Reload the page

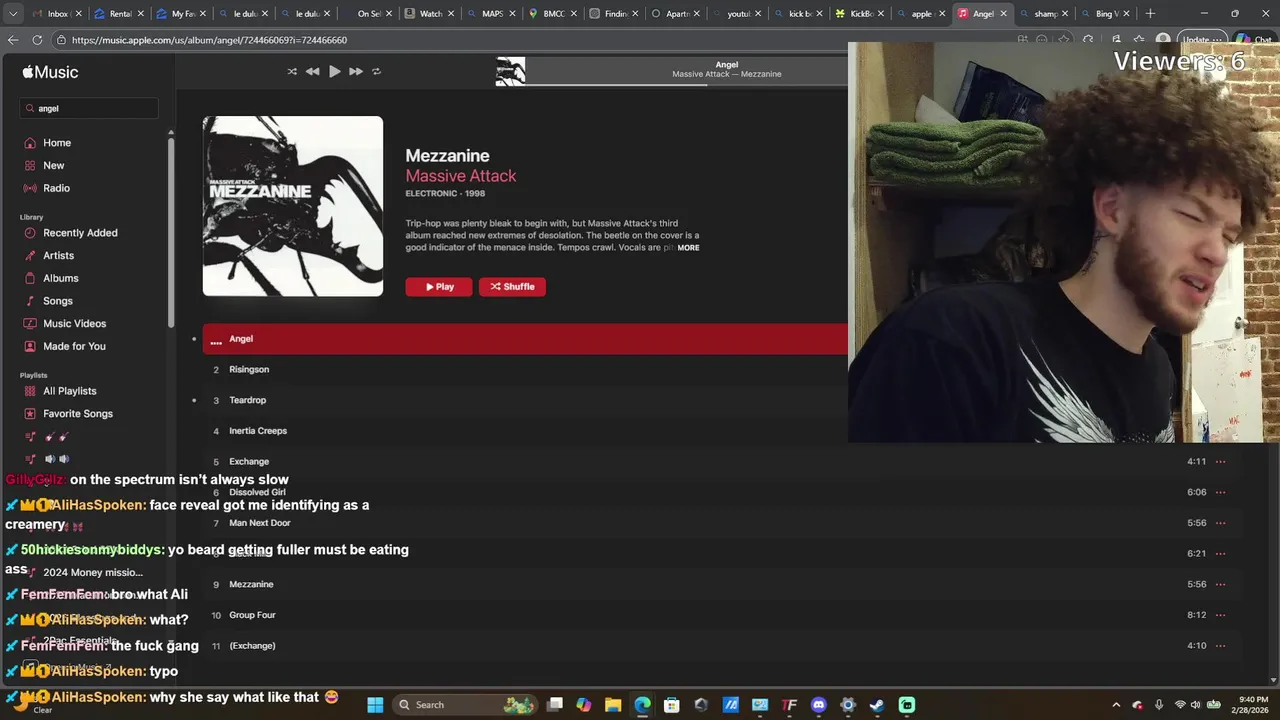coord(37,40)
